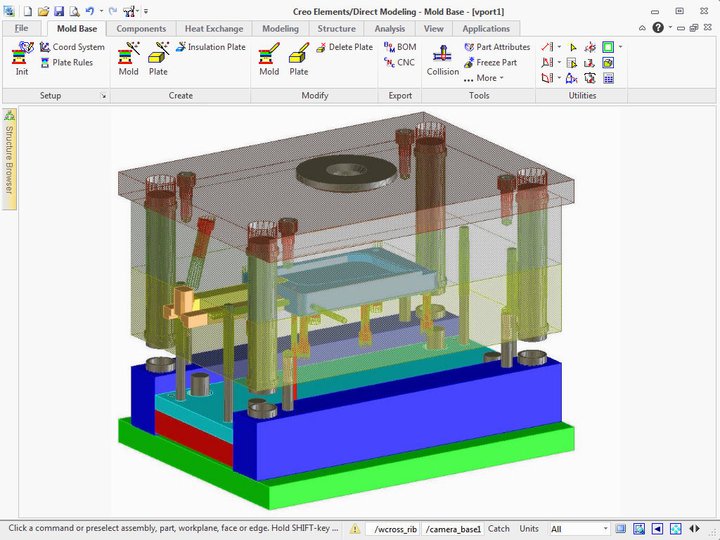Click the viewport window icon in status bar
Image resolution: width=720 pixels, height=540 pixels.
tap(620, 529)
